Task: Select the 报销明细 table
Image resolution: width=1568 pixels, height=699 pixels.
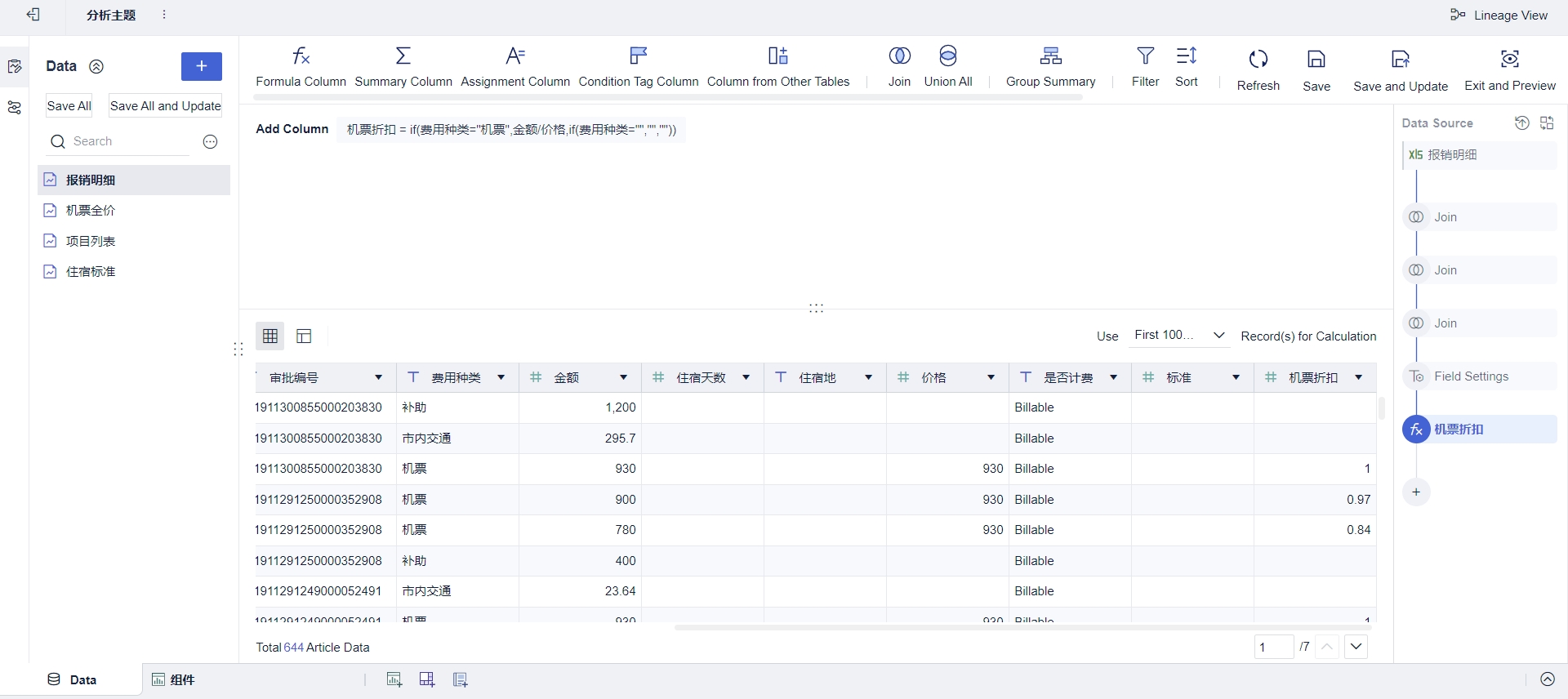Action: coord(134,180)
